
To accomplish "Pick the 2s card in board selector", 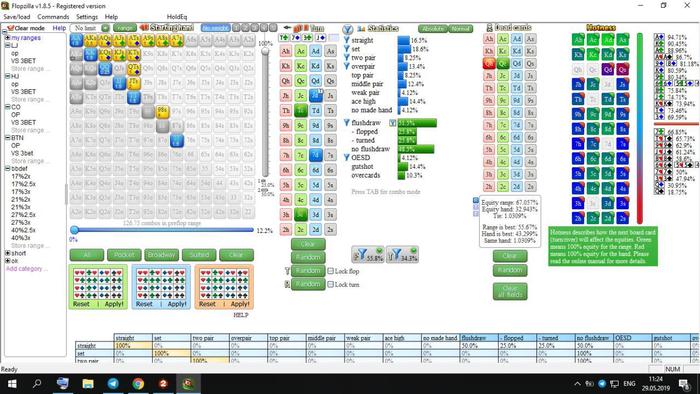I will tap(330, 229).
